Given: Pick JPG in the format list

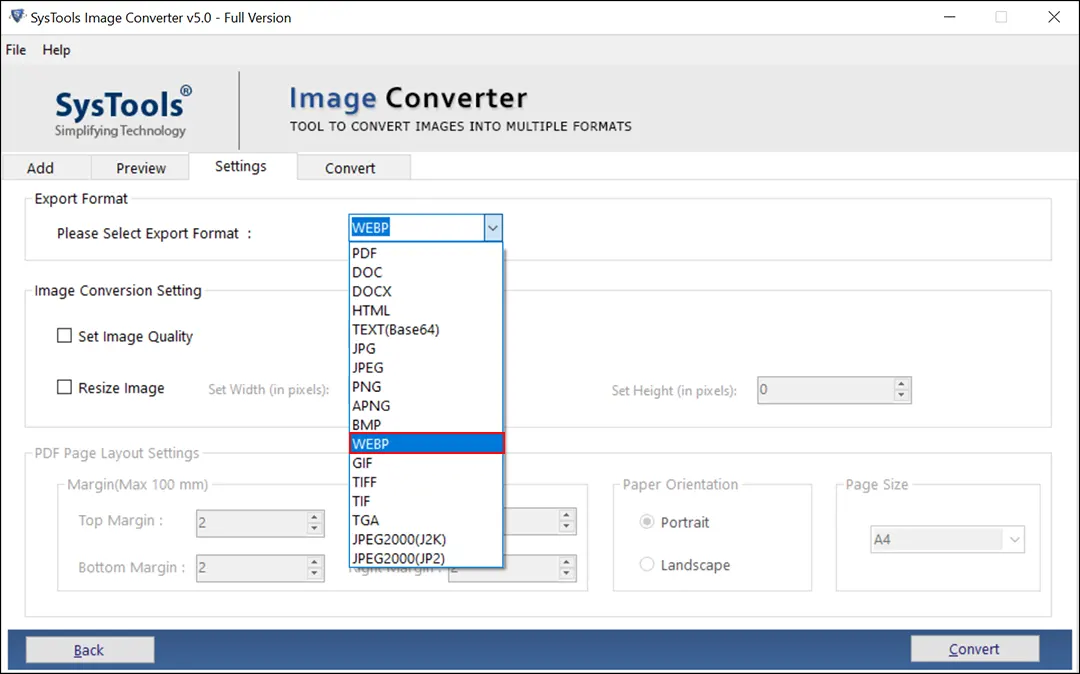Looking at the screenshot, I should [x=426, y=348].
